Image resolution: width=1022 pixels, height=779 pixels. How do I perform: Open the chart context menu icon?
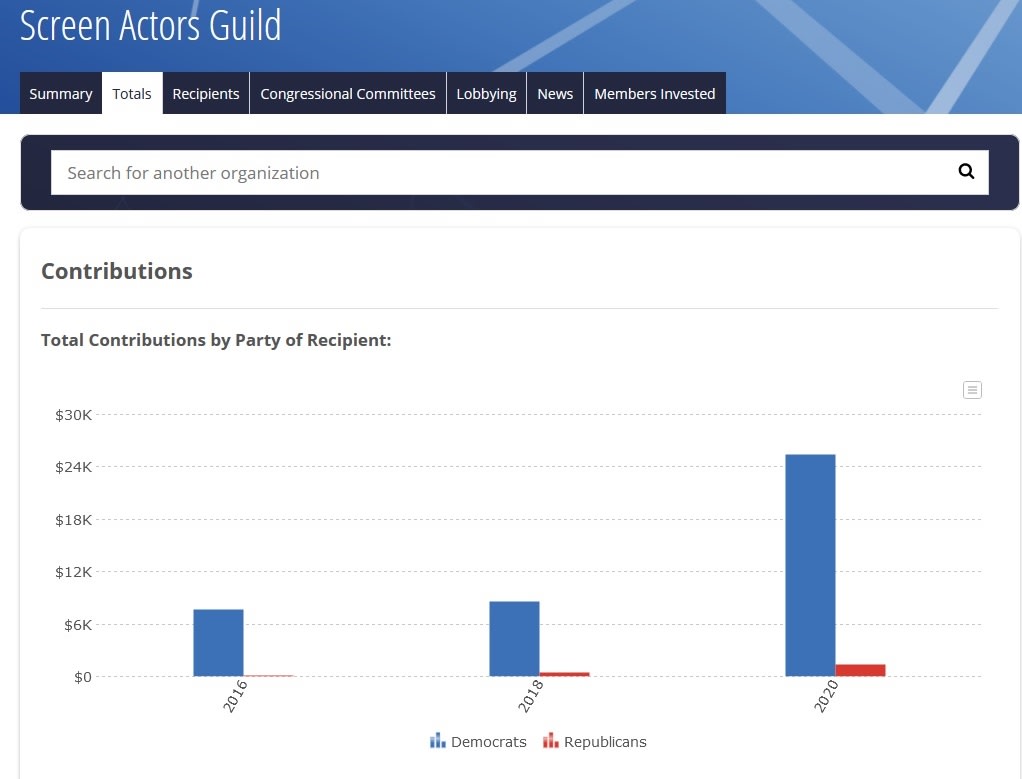click(x=972, y=390)
